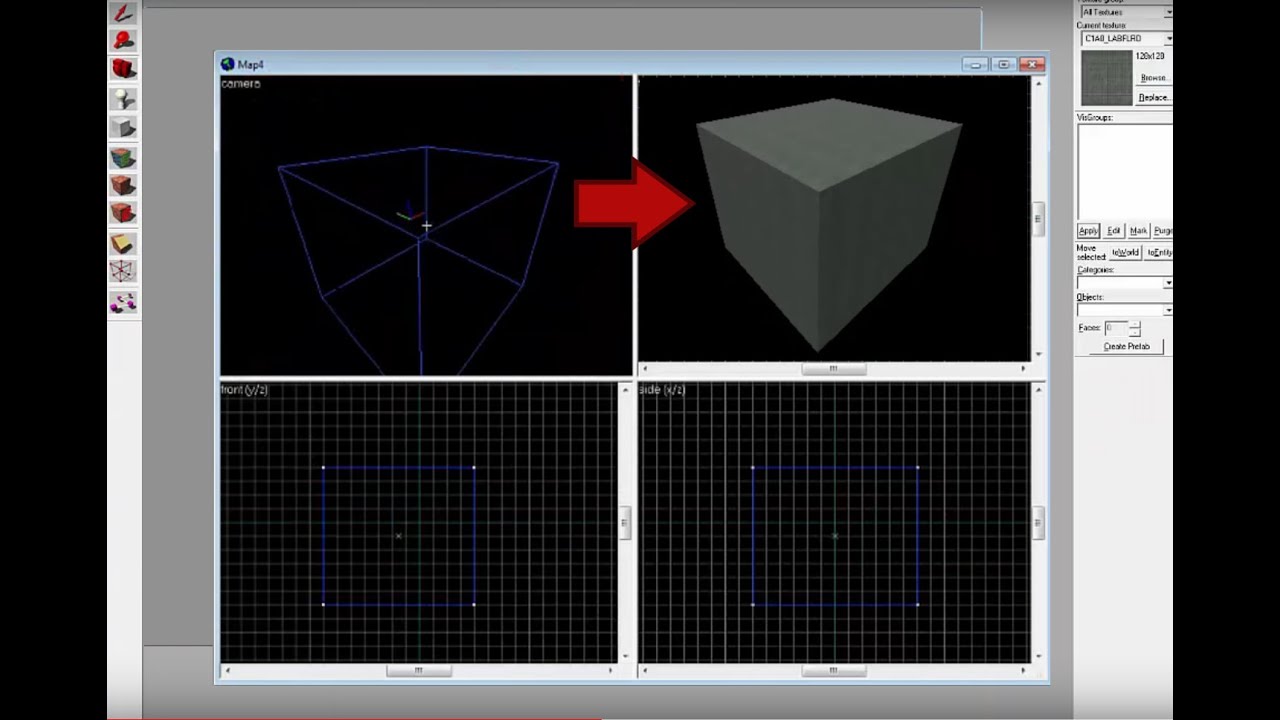Viewport: 1280px width, 720px height.
Task: Click the front (y/z) view vertical scrollbar thumb
Action: coord(625,521)
